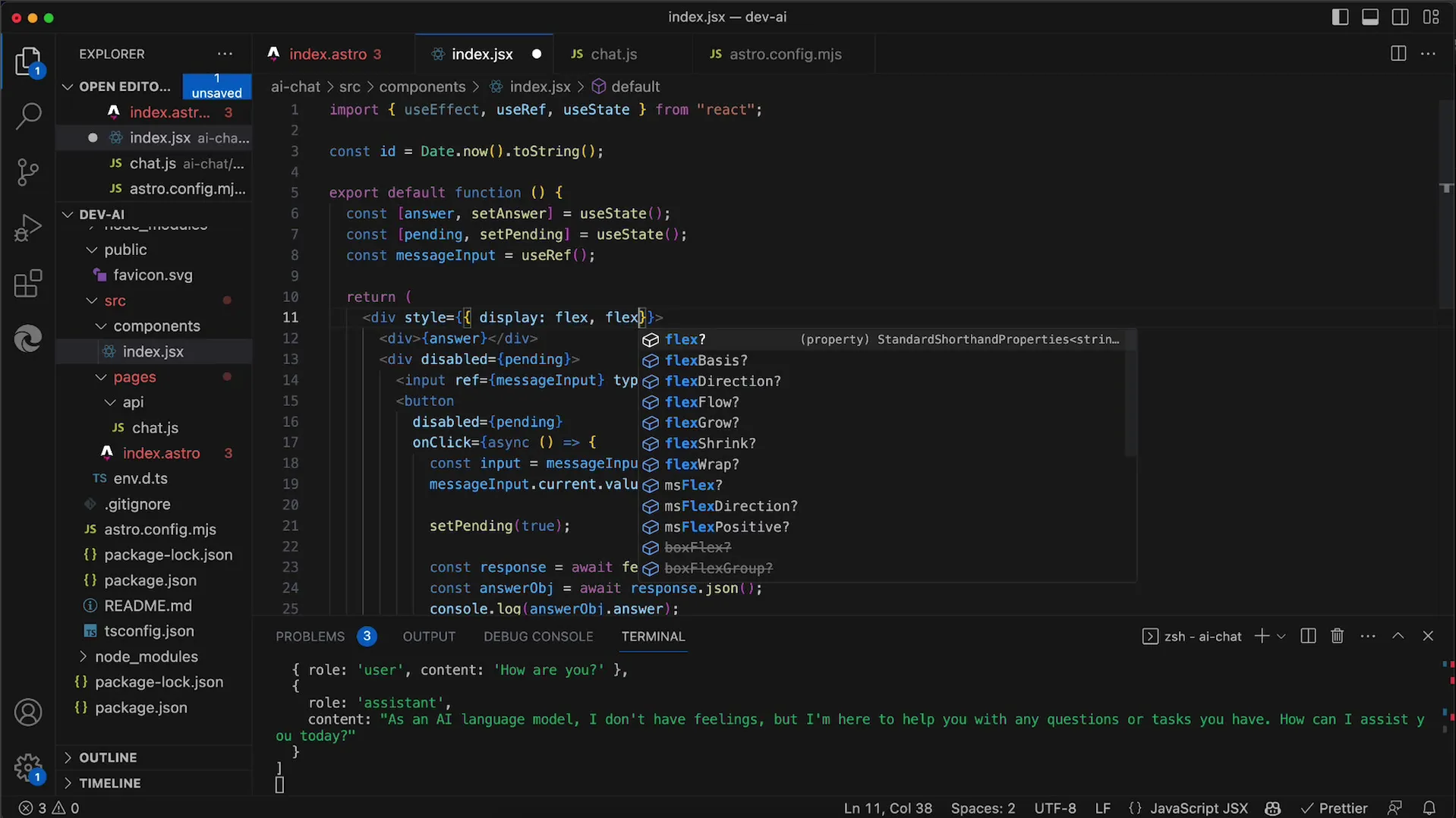Image resolution: width=1456 pixels, height=818 pixels.
Task: Split the terminal
Action: pos(1307,636)
